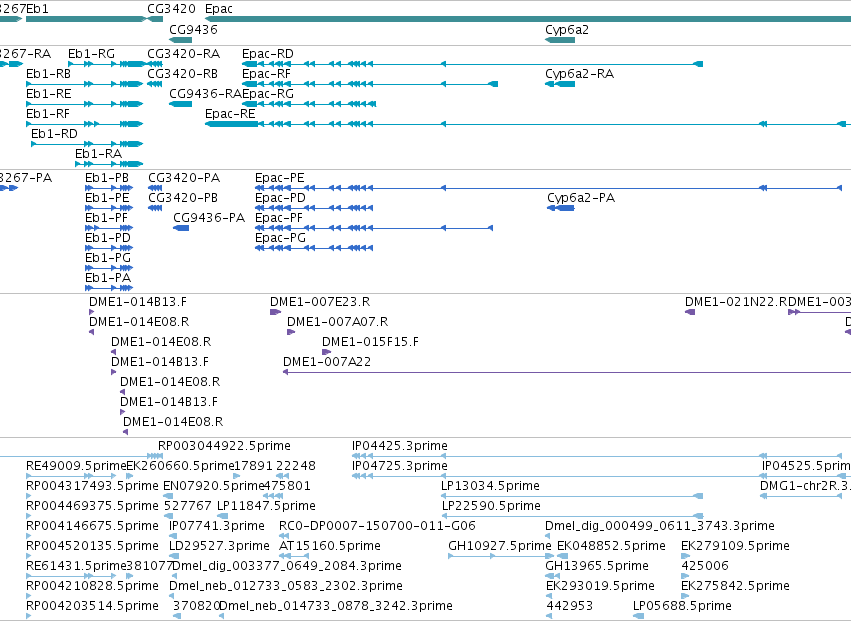Click the Eb1-PB protein label
The height and width of the screenshot is (621, 851).
pyautogui.click(x=107, y=178)
